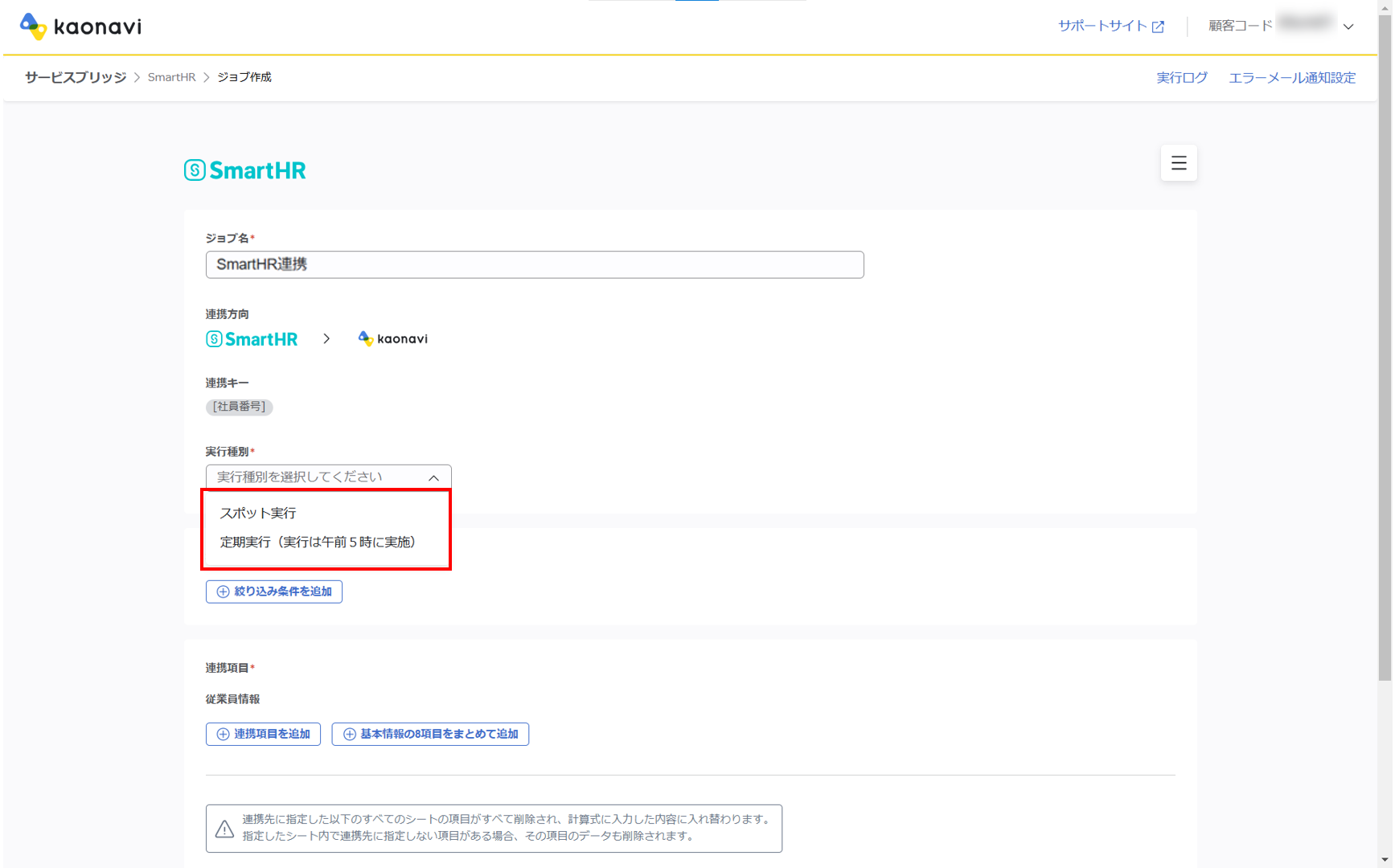Image resolution: width=1395 pixels, height=868 pixels.
Task: Click the kaonavi logo under 連携方向
Action: [392, 339]
